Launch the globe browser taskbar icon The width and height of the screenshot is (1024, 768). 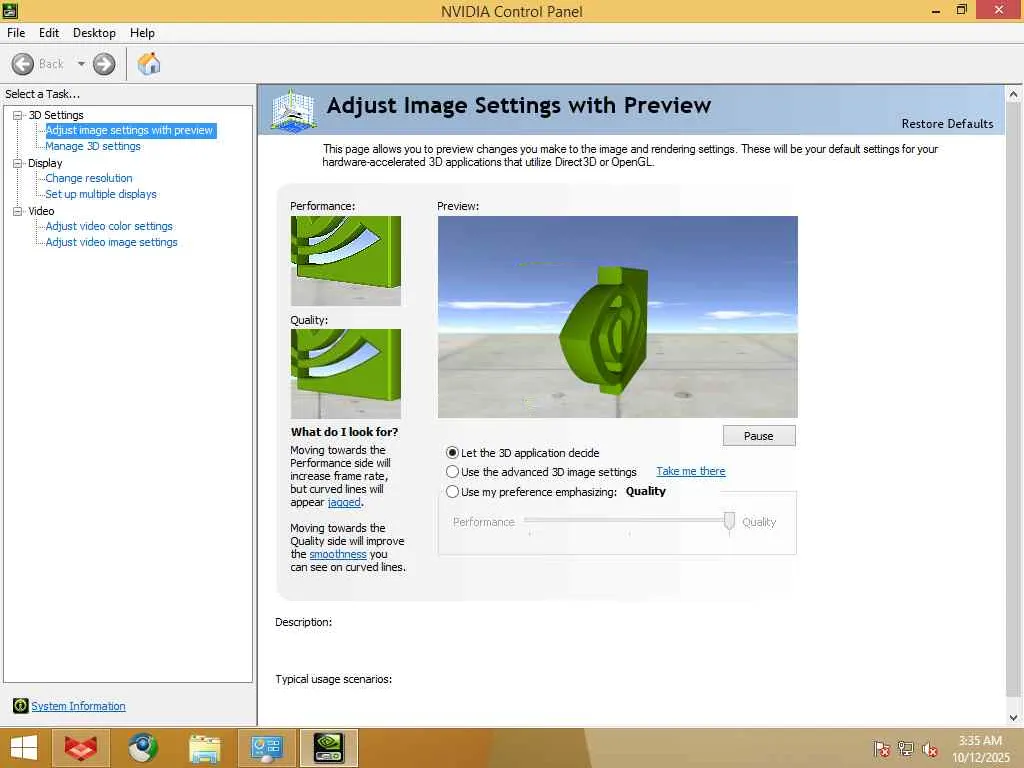point(142,748)
